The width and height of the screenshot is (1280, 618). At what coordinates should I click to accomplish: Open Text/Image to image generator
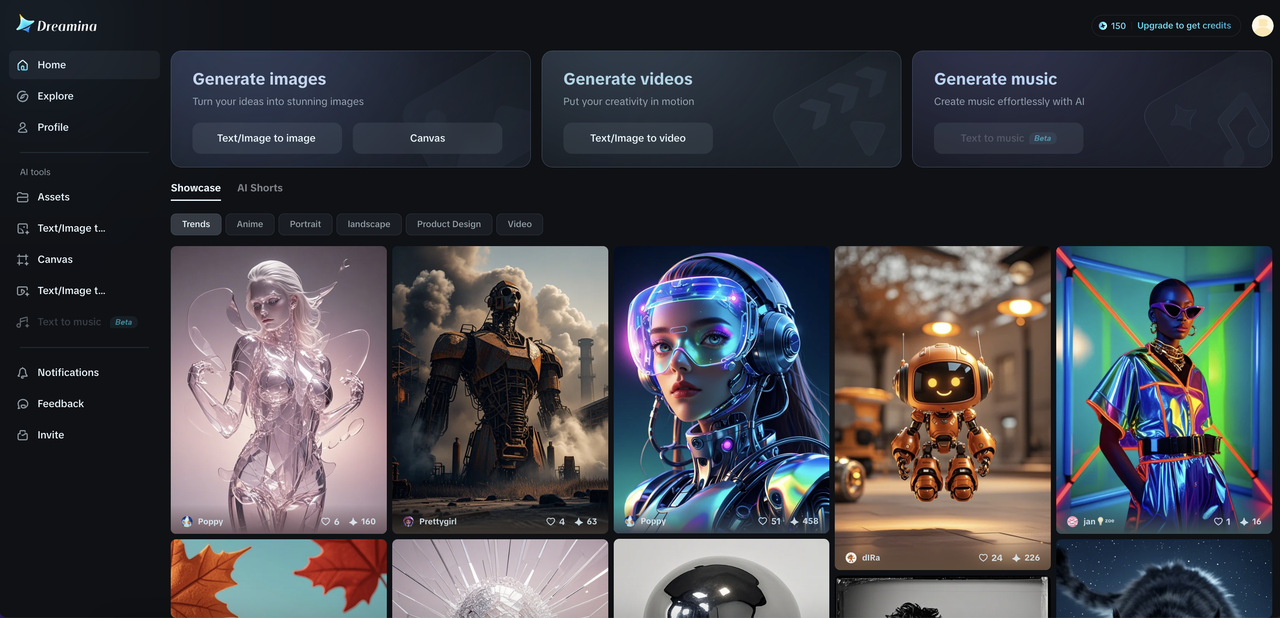[266, 138]
